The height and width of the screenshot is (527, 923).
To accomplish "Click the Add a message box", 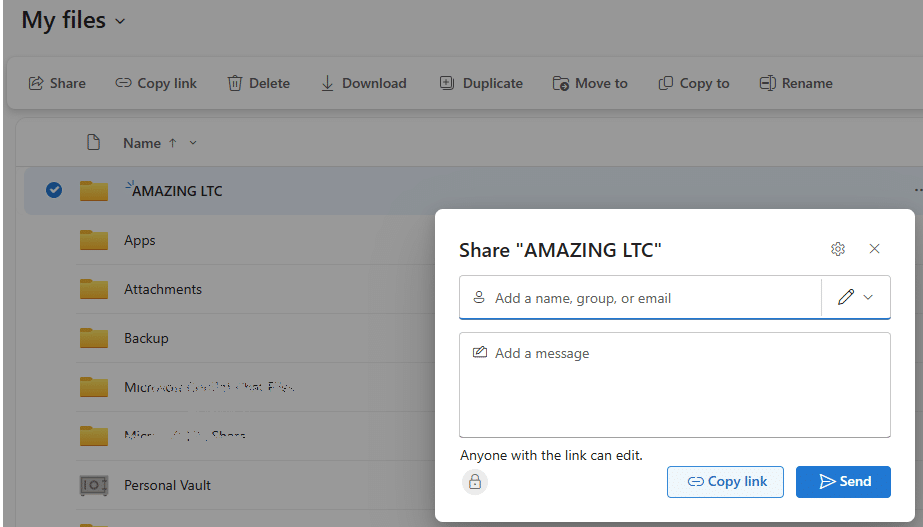I will [x=675, y=385].
